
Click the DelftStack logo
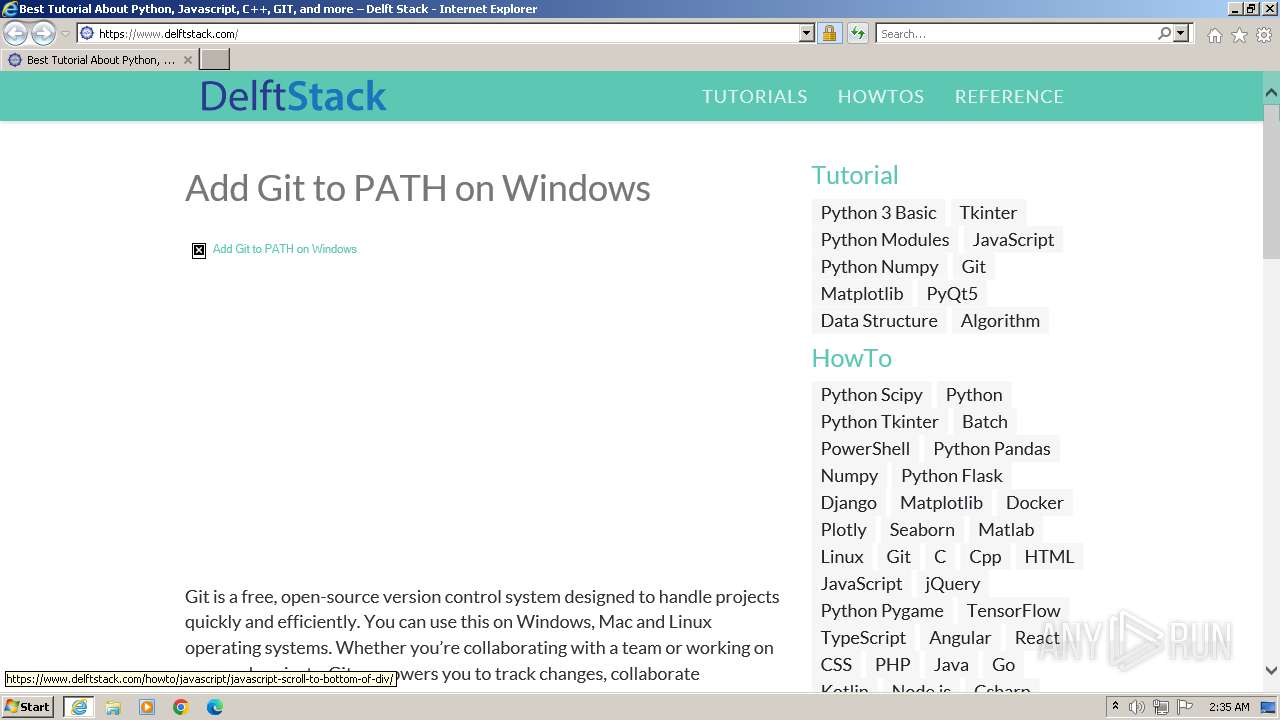coord(293,96)
